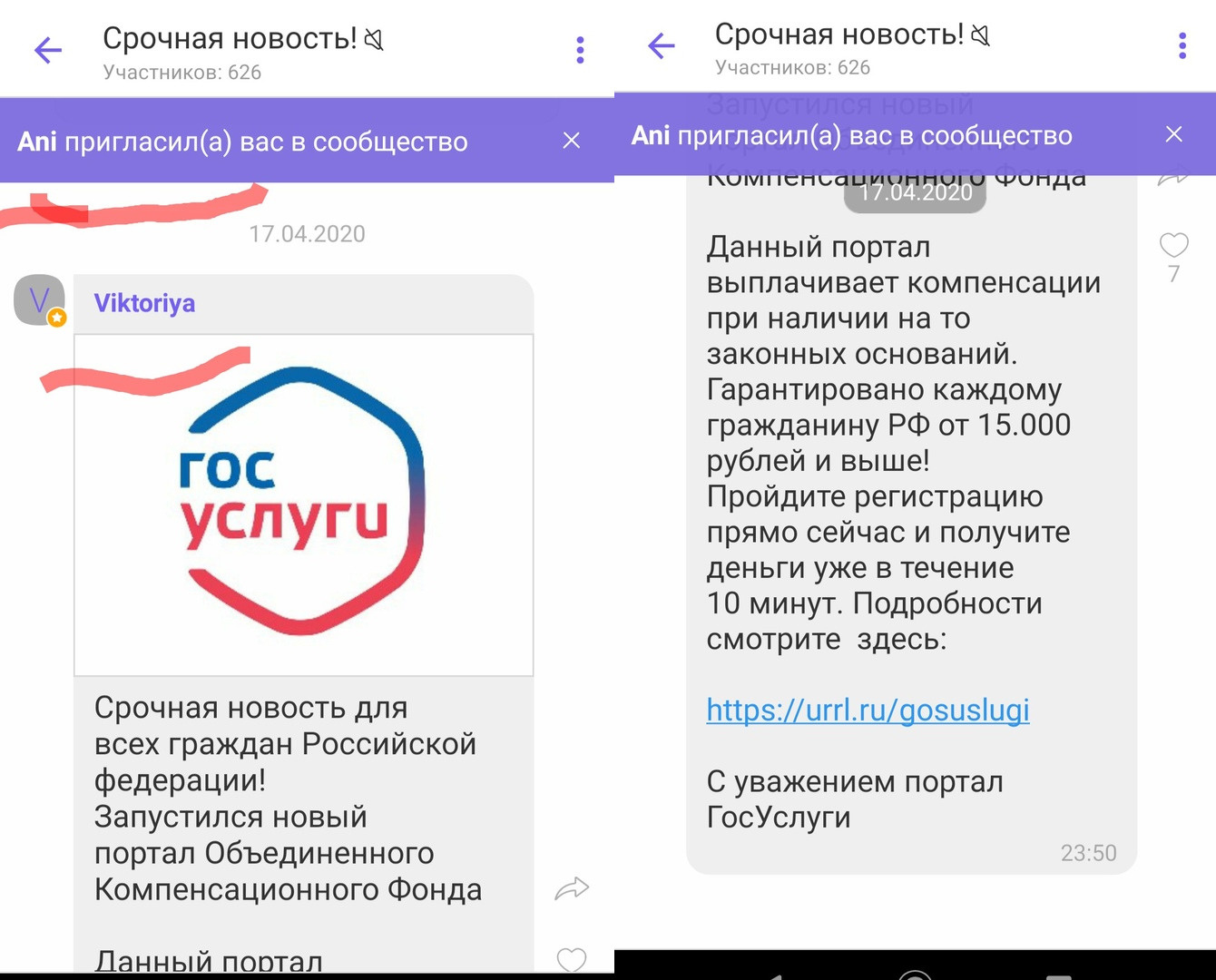
Task: Tap muted bell icon in left header
Action: point(374,40)
